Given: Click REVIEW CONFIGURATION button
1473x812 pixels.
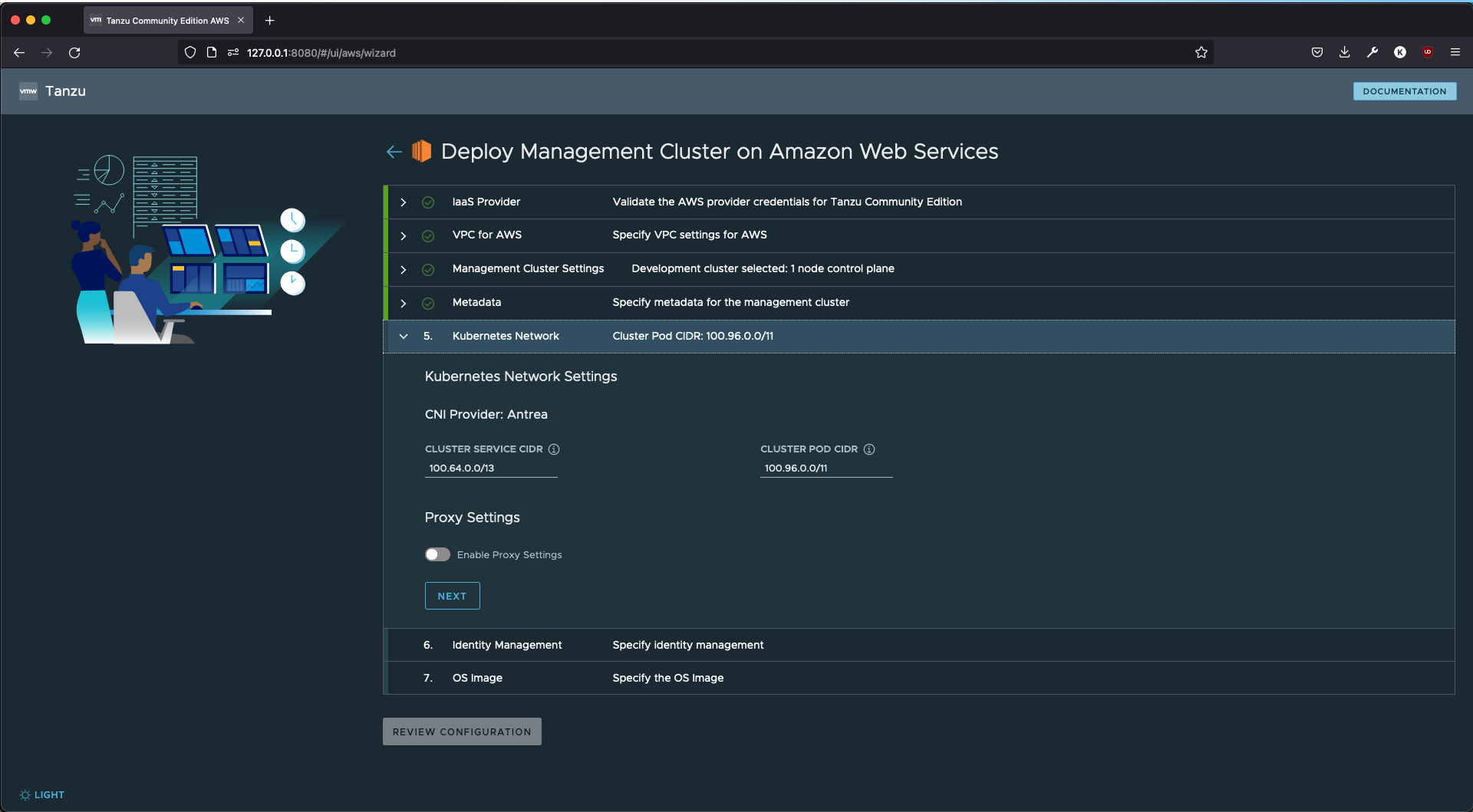Looking at the screenshot, I should pyautogui.click(x=462, y=731).
